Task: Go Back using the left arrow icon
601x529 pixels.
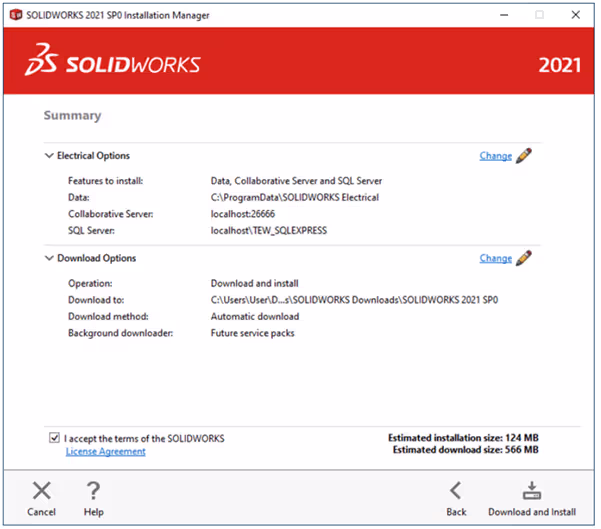Action: pyautogui.click(x=456, y=491)
